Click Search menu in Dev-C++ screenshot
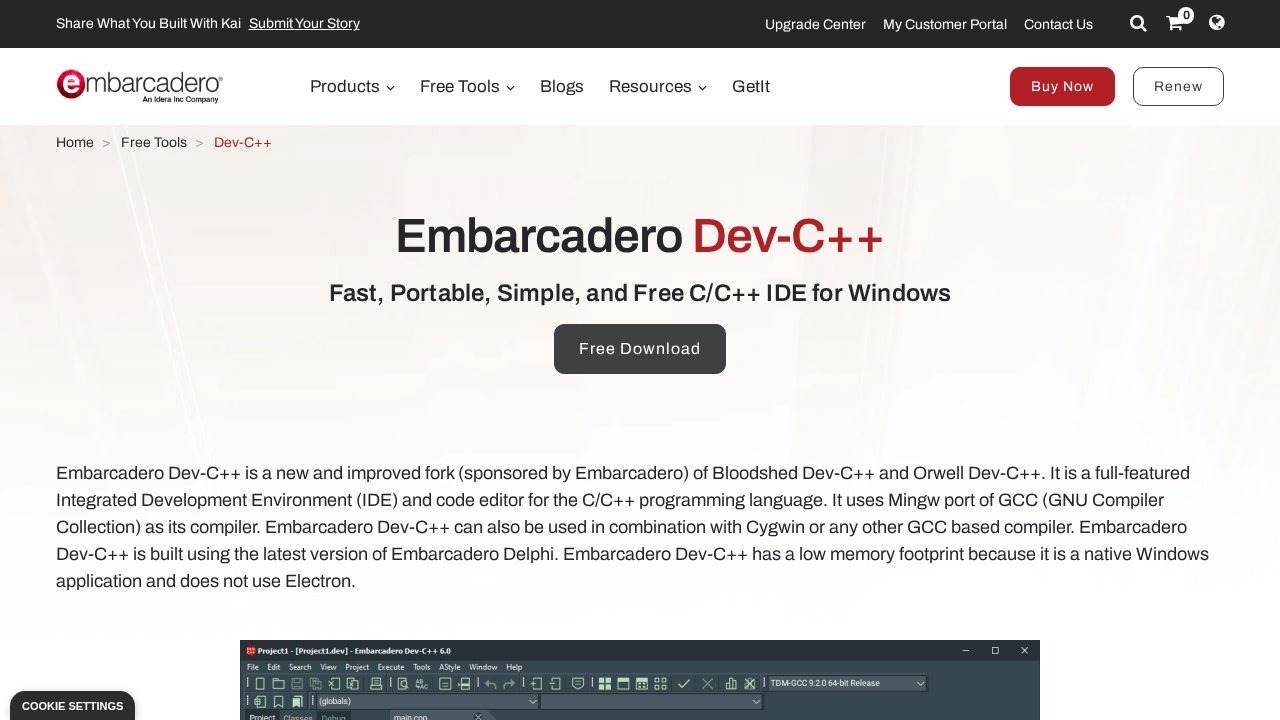Image resolution: width=1280 pixels, height=720 pixels. click(x=300, y=667)
